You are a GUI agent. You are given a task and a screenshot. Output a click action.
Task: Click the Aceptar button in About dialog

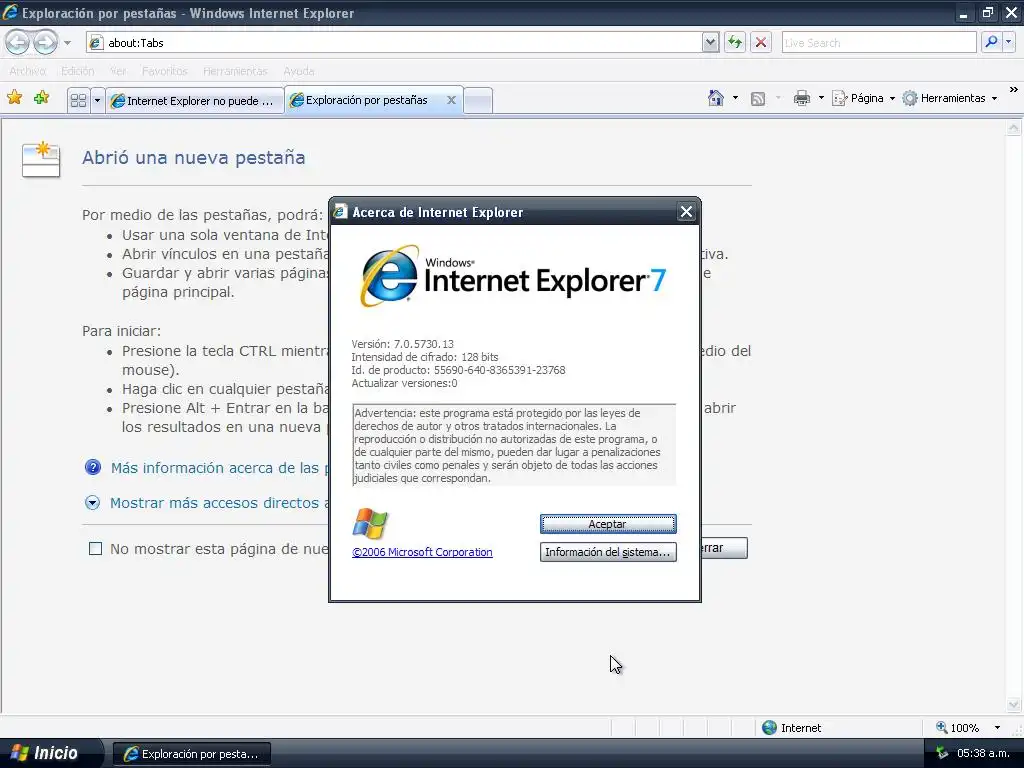[x=607, y=524]
